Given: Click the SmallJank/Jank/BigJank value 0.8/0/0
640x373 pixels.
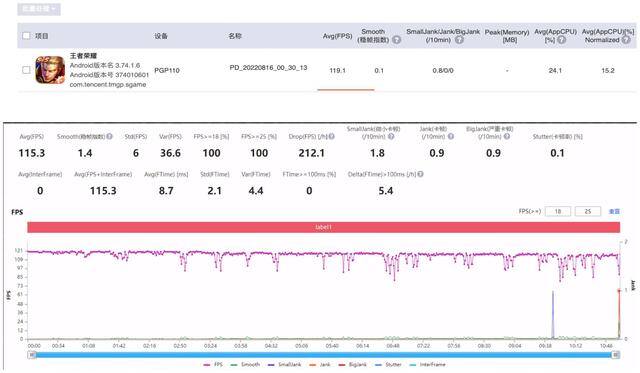Looking at the screenshot, I should (x=443, y=70).
